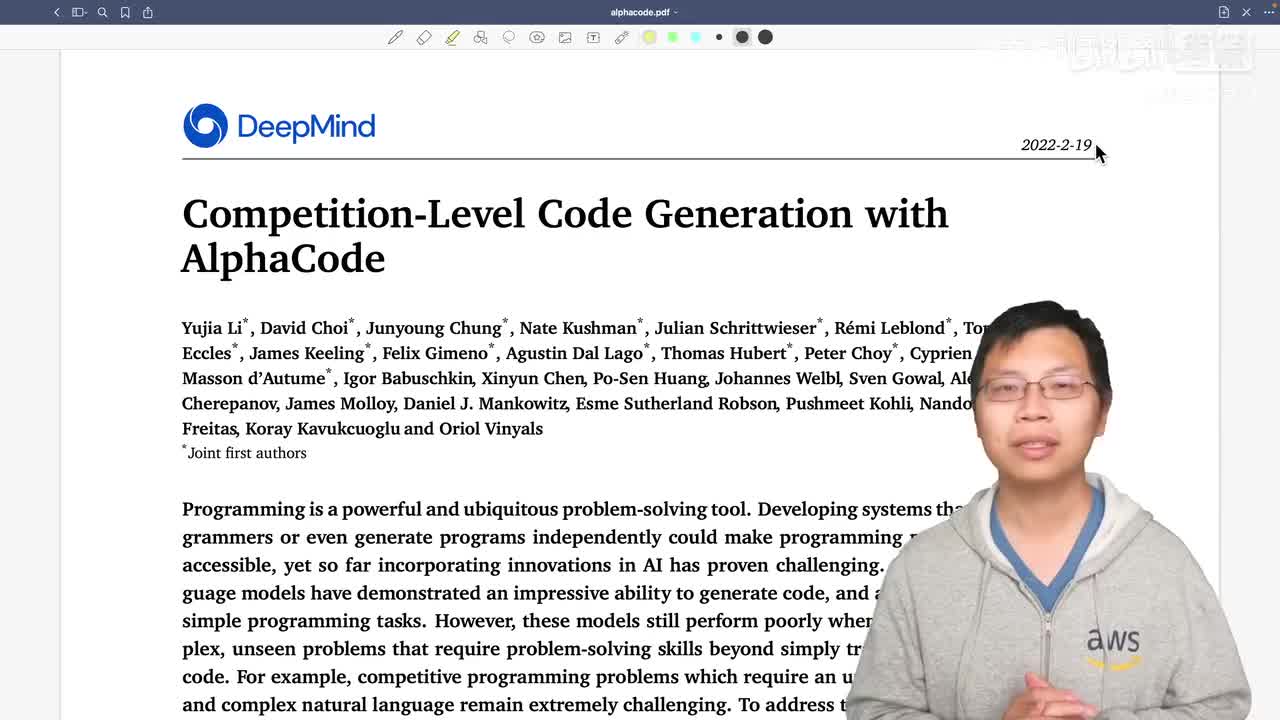1280x720 pixels.
Task: Click author name Igor Babuschkin
Action: coord(407,378)
